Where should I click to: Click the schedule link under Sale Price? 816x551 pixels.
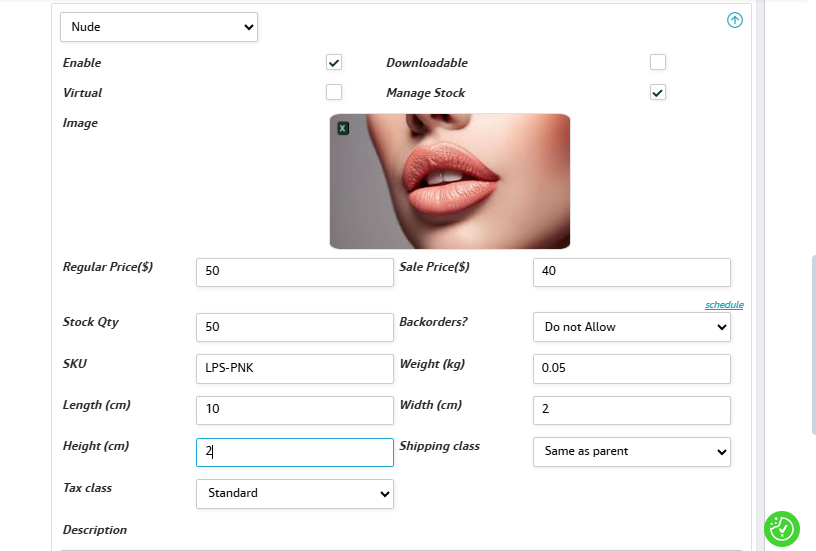coord(724,304)
